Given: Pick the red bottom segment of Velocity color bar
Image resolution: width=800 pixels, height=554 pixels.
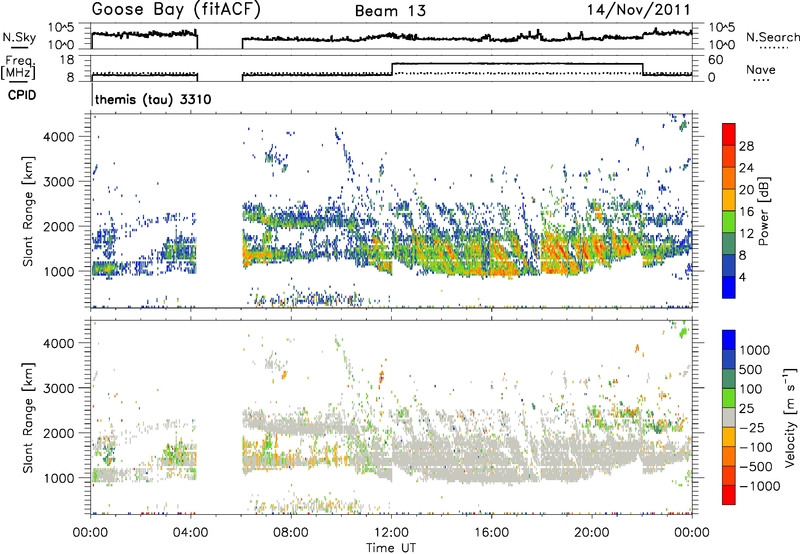Looking at the screenshot, I should pyautogui.click(x=729, y=495).
